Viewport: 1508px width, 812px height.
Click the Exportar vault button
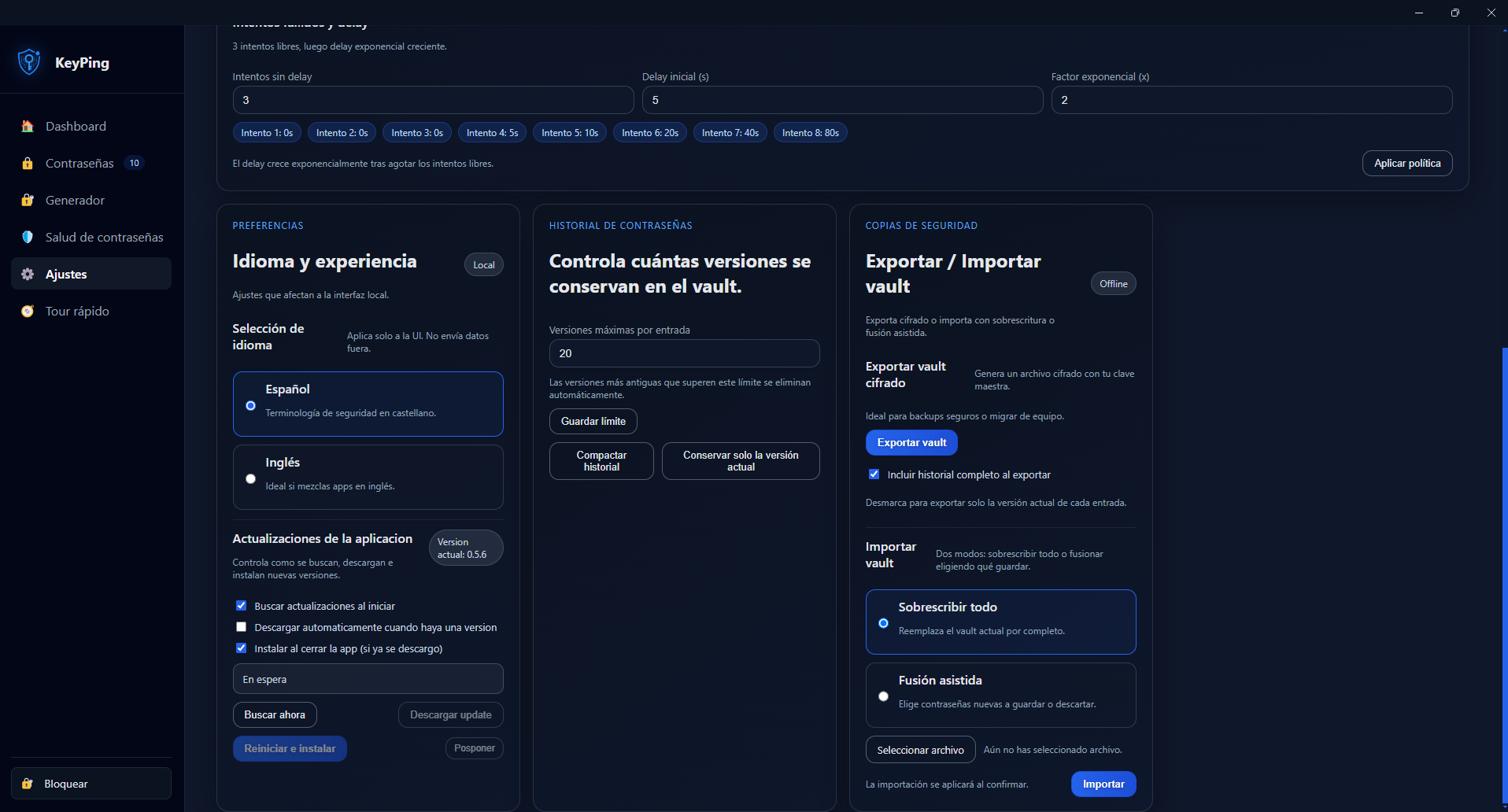(911, 442)
